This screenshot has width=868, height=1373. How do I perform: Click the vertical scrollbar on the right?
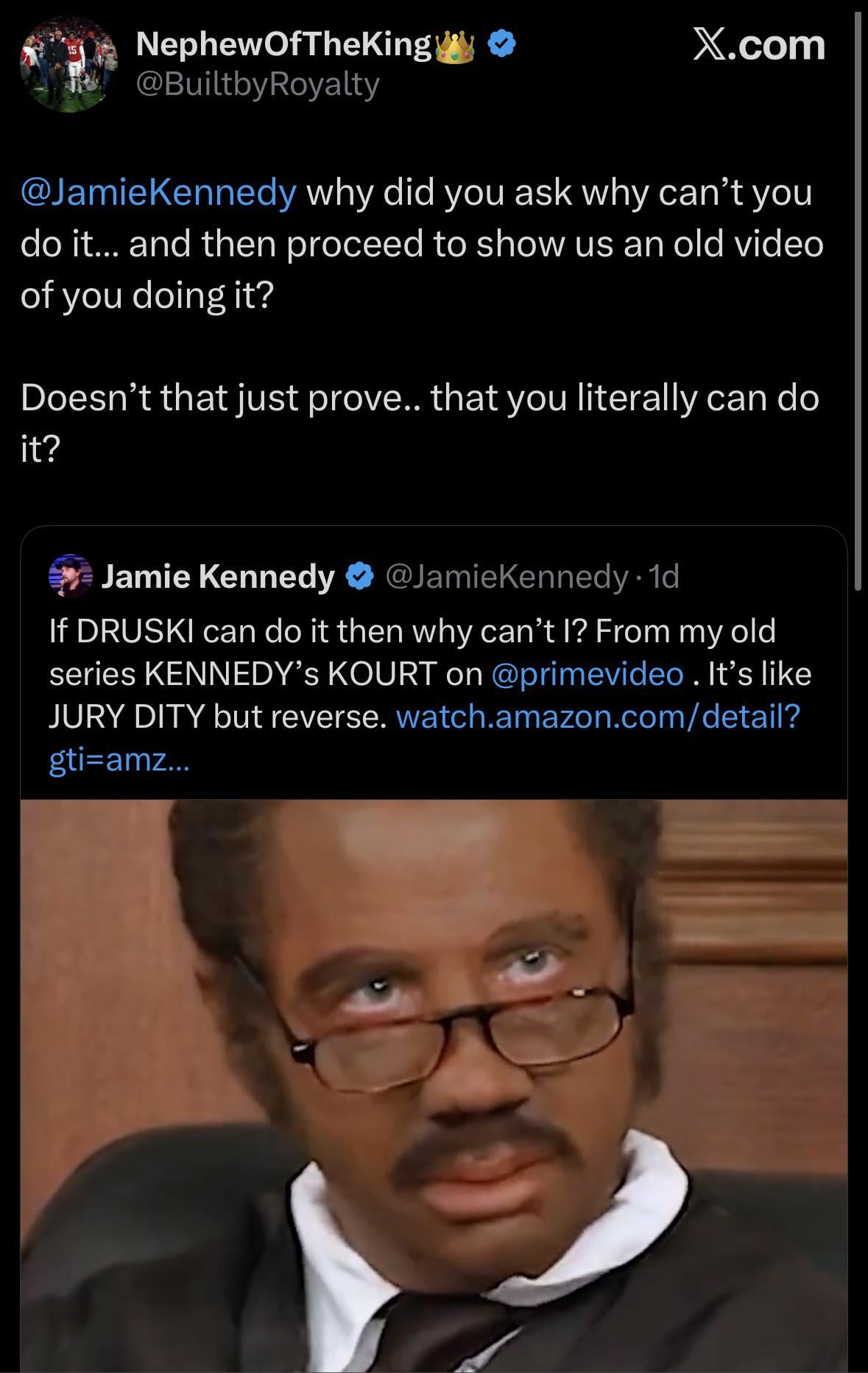(x=856, y=295)
